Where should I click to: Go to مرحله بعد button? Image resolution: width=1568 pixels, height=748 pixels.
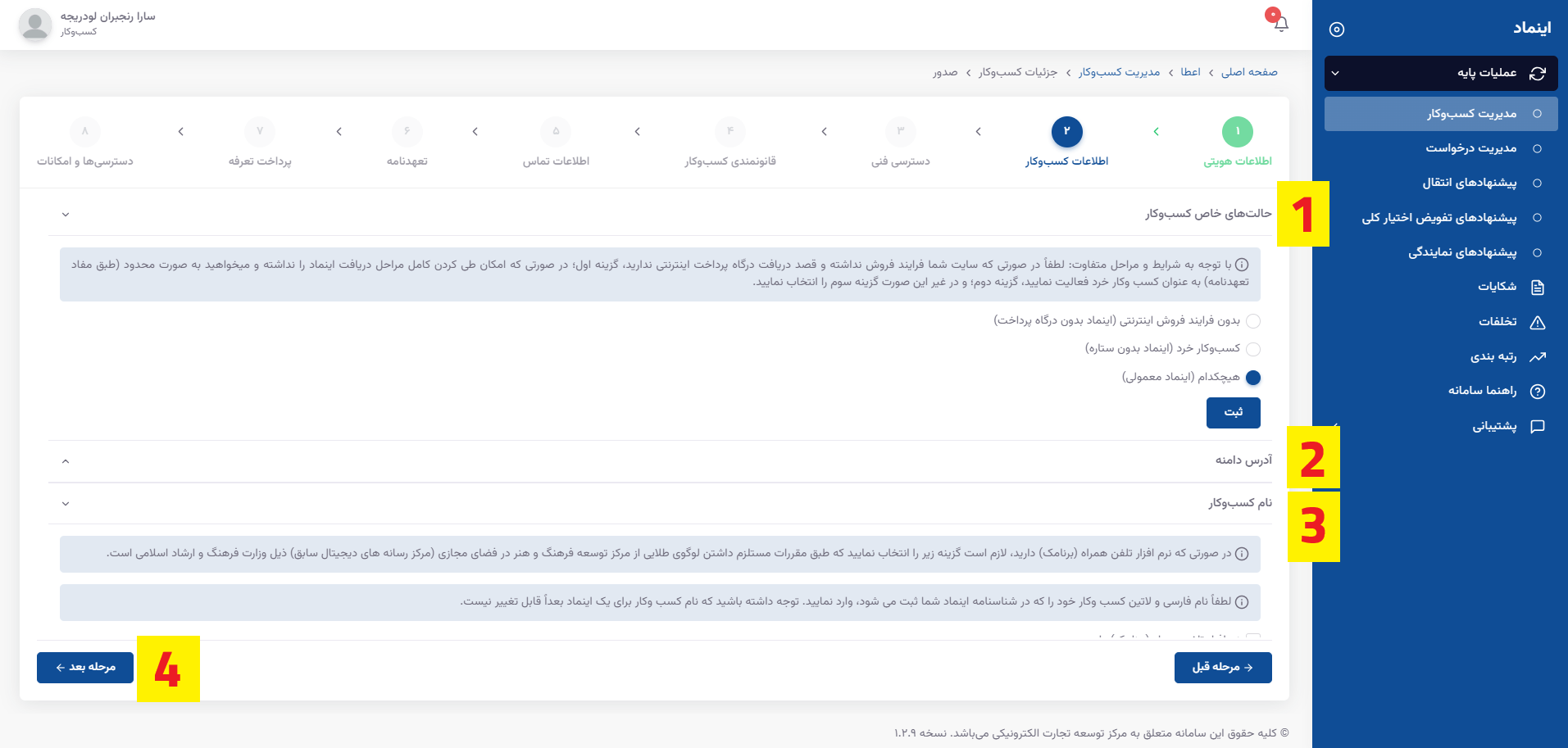(x=85, y=668)
